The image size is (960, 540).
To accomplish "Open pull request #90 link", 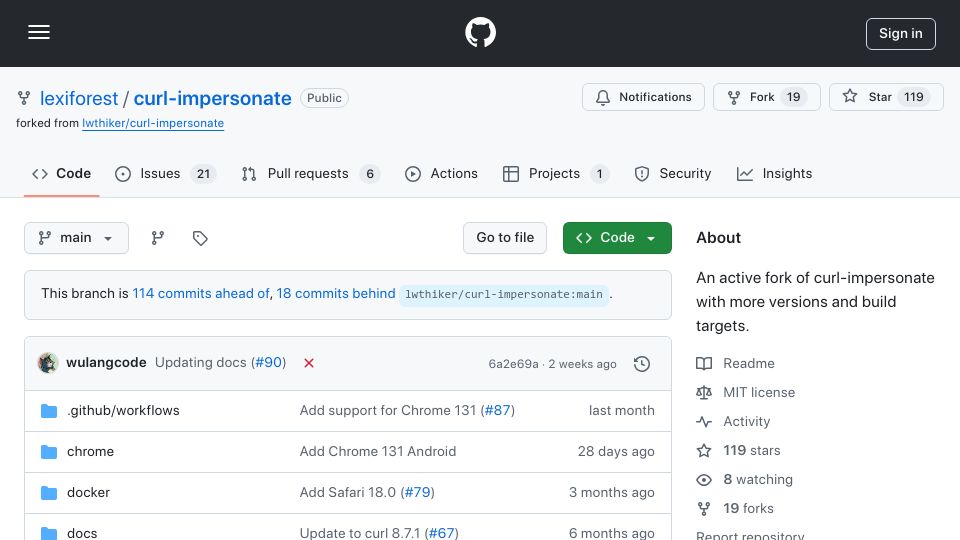I will [268, 362].
